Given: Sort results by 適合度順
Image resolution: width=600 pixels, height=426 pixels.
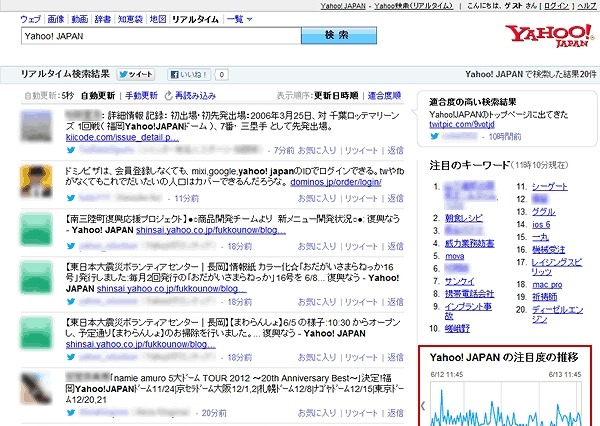Looking at the screenshot, I should pos(384,96).
